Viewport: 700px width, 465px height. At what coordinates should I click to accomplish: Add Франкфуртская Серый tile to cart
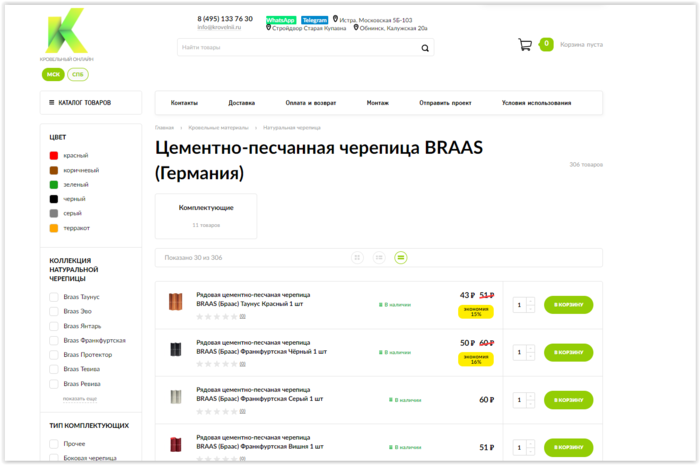[568, 400]
